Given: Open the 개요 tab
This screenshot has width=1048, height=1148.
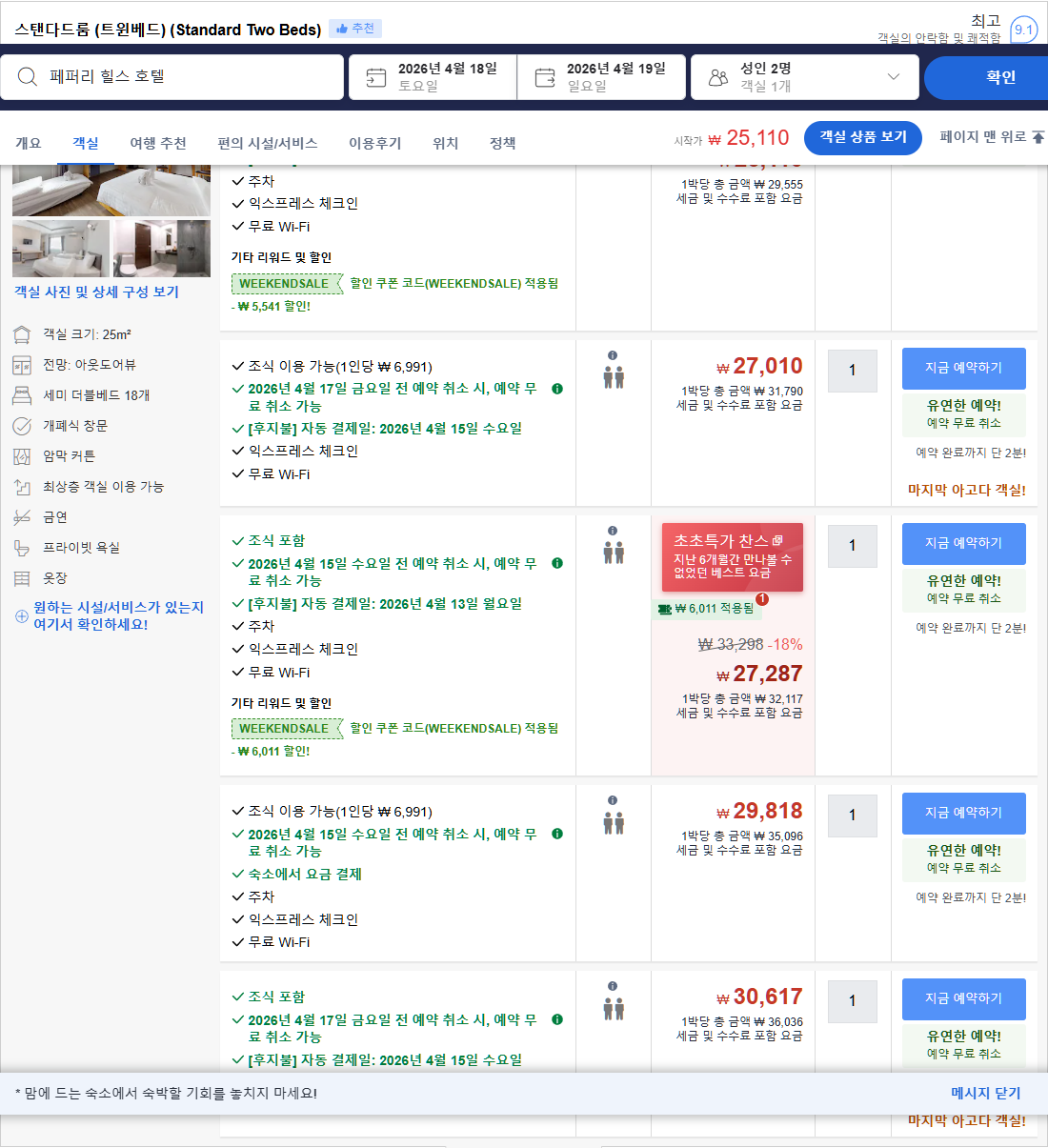Looking at the screenshot, I should pyautogui.click(x=29, y=143).
